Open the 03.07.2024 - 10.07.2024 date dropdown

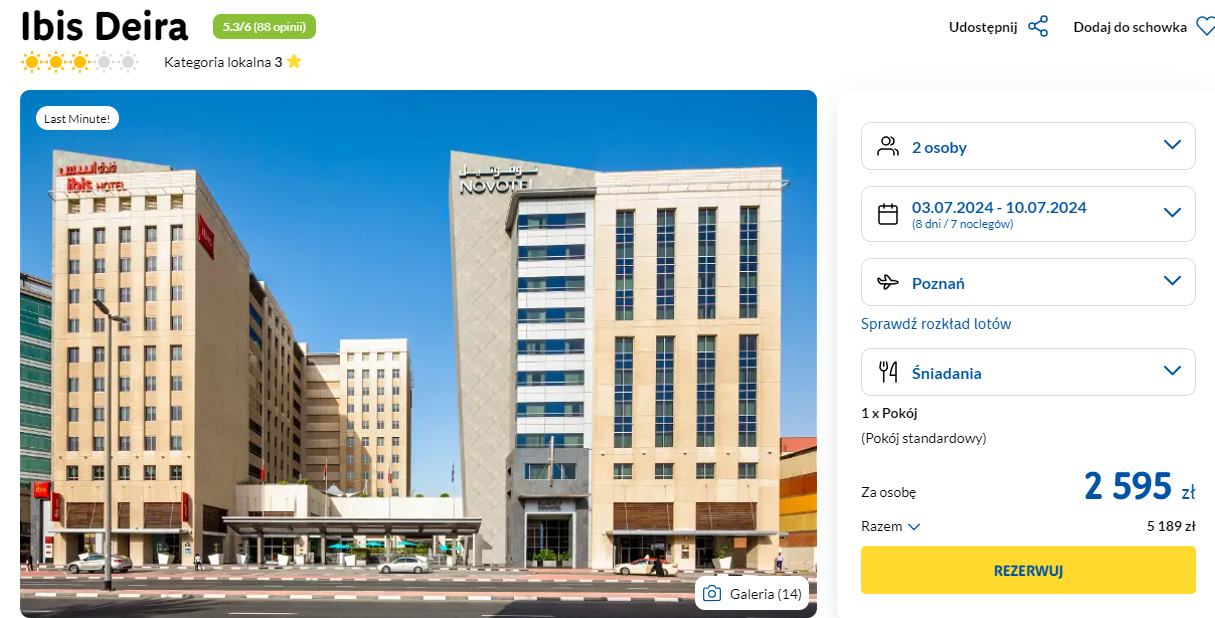tap(1028, 214)
